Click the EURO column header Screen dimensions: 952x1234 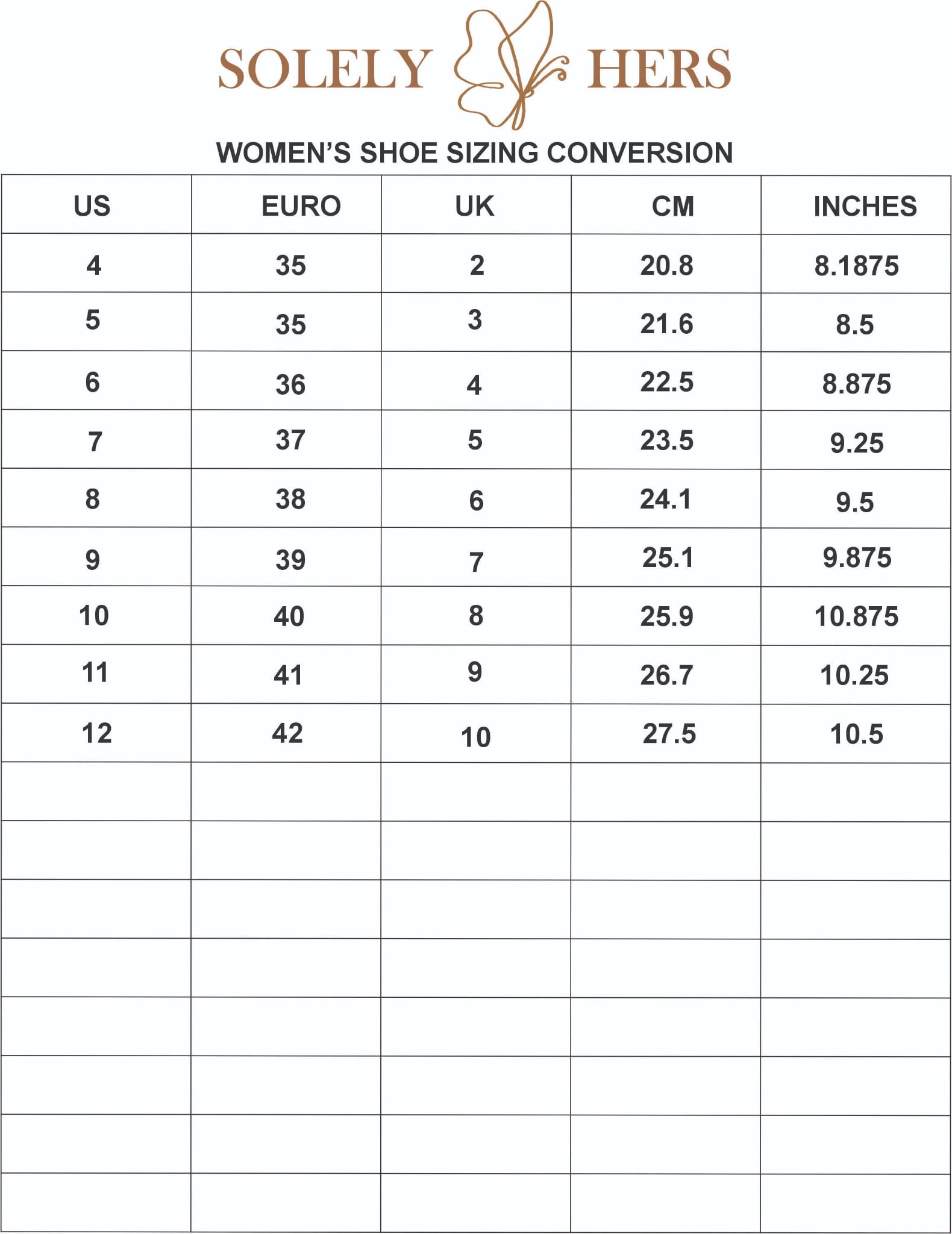tap(301, 206)
